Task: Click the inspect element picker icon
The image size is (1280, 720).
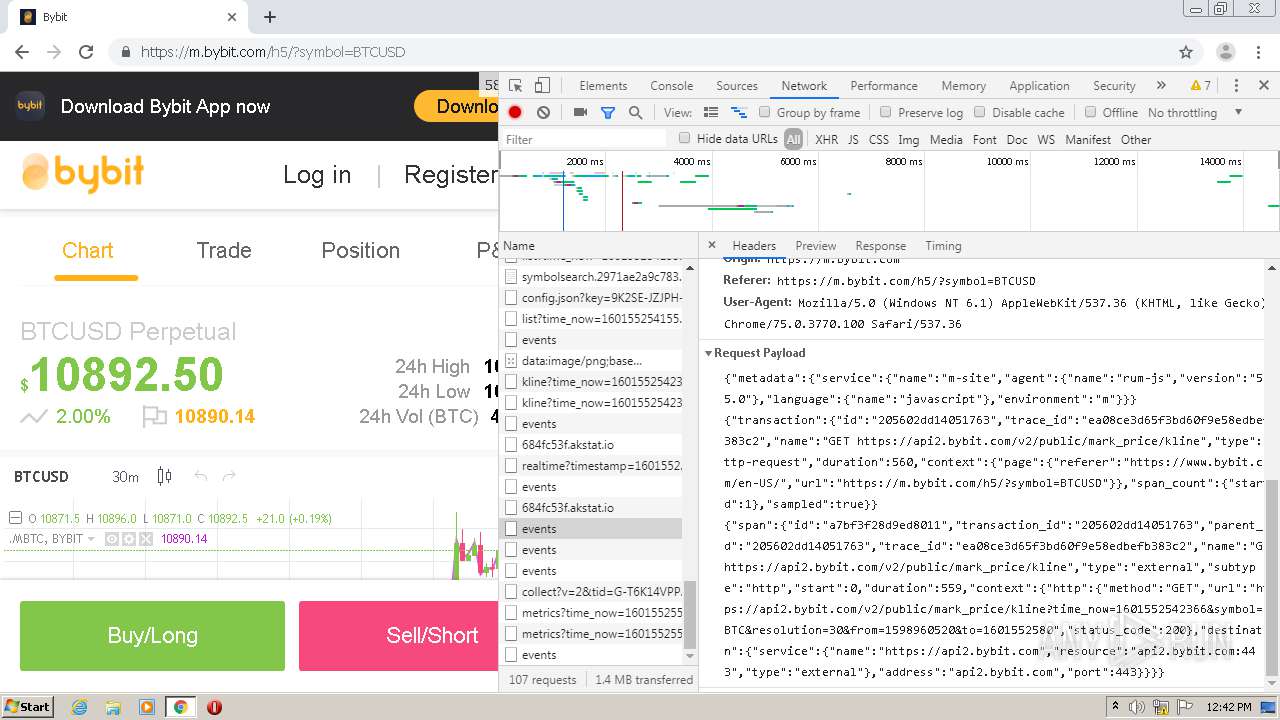Action: (516, 86)
